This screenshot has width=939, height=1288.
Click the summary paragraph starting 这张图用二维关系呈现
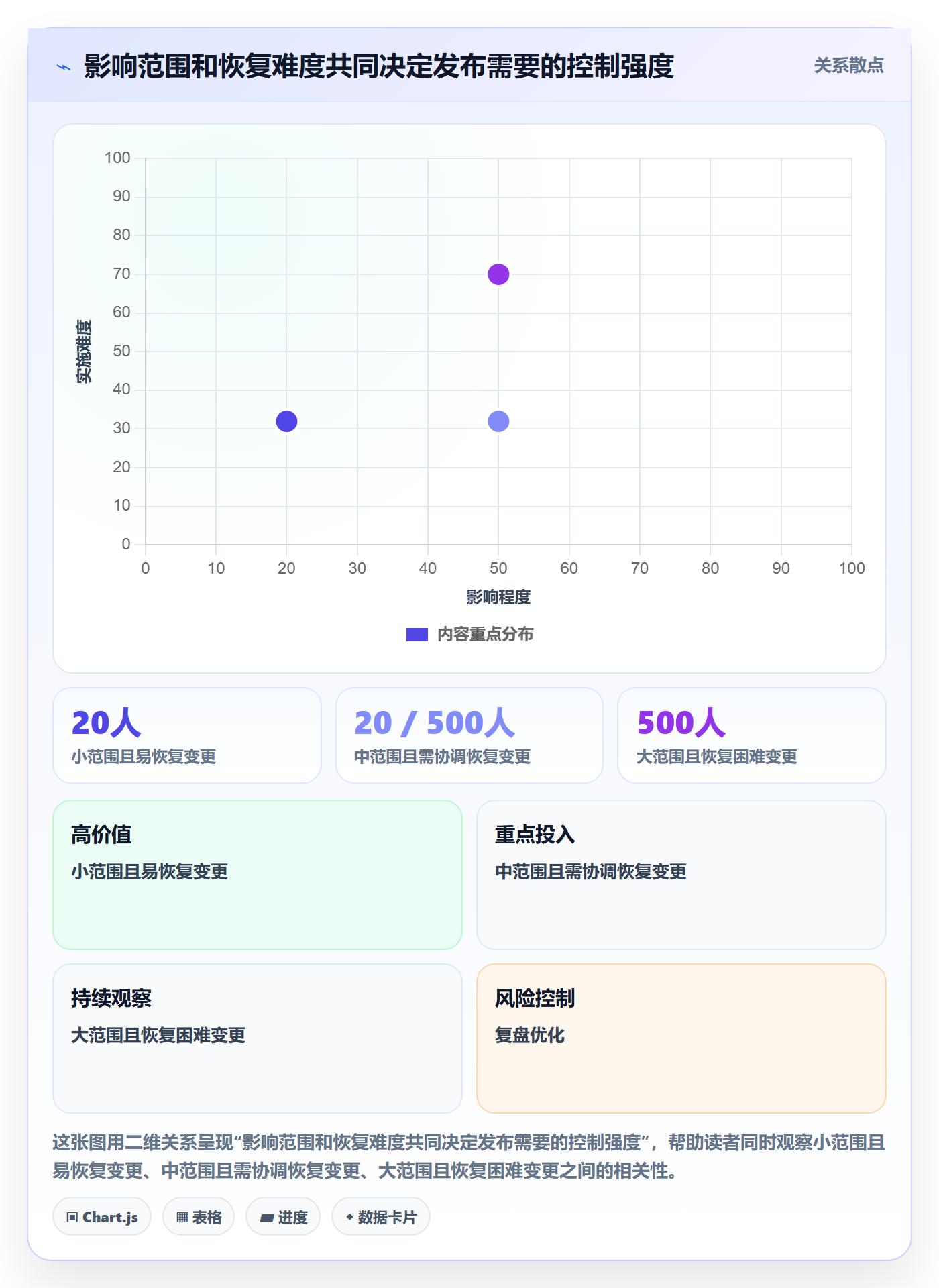[x=469, y=1157]
